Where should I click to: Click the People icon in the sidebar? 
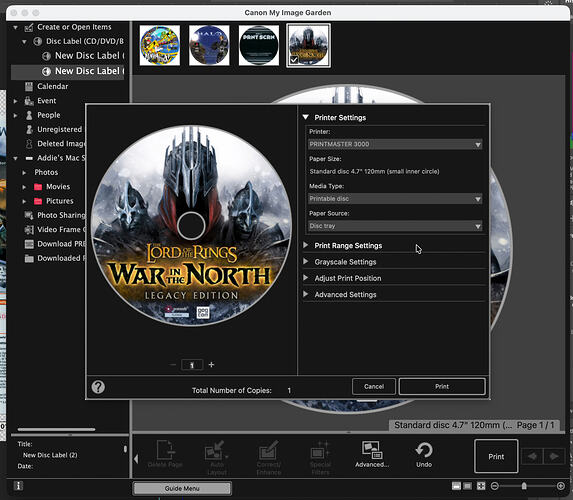click(x=29, y=115)
